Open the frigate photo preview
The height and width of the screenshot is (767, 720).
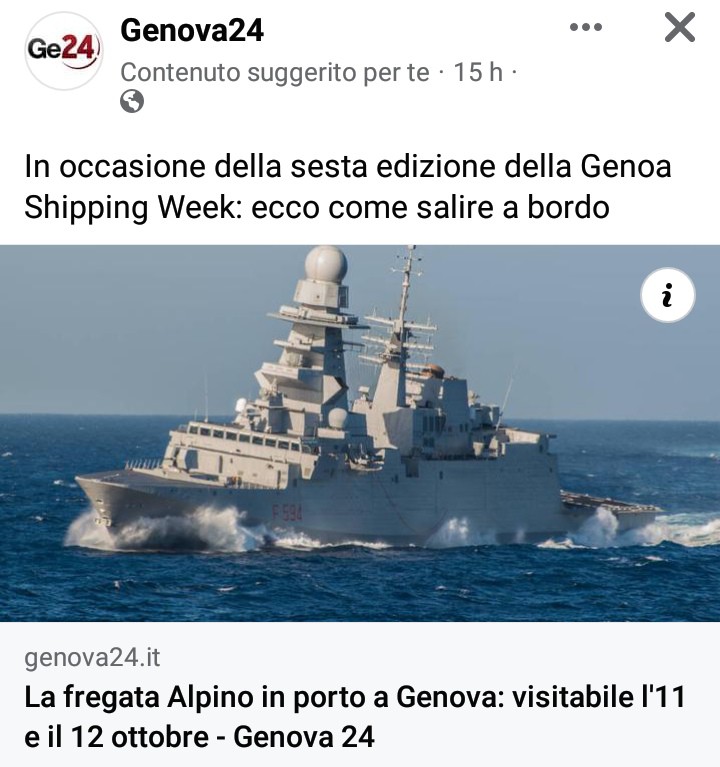click(x=360, y=433)
